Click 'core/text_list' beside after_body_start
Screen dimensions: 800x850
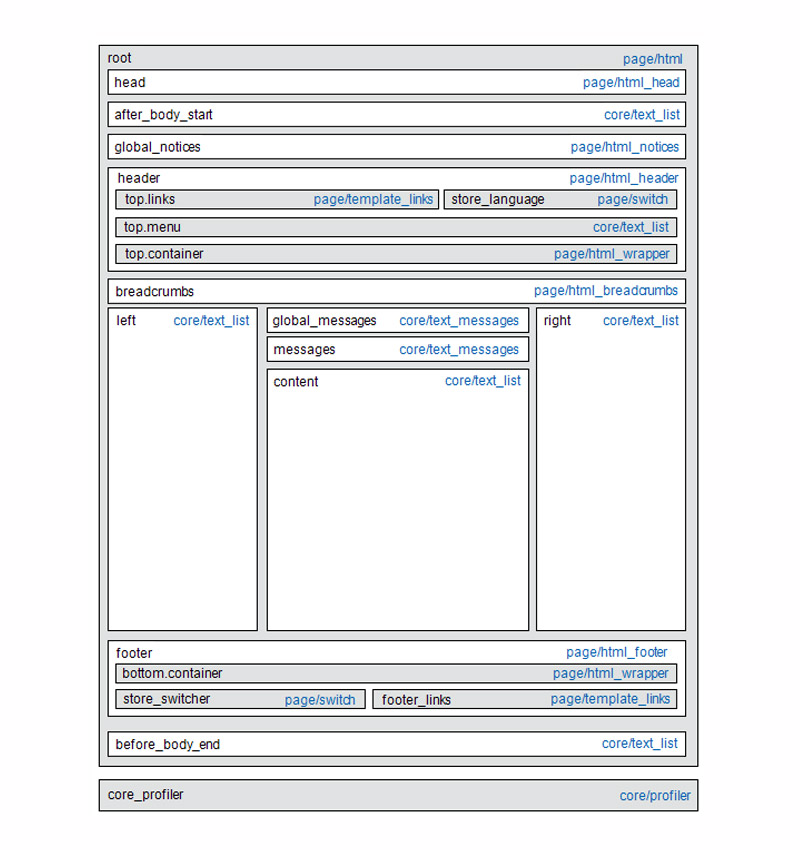pos(642,115)
